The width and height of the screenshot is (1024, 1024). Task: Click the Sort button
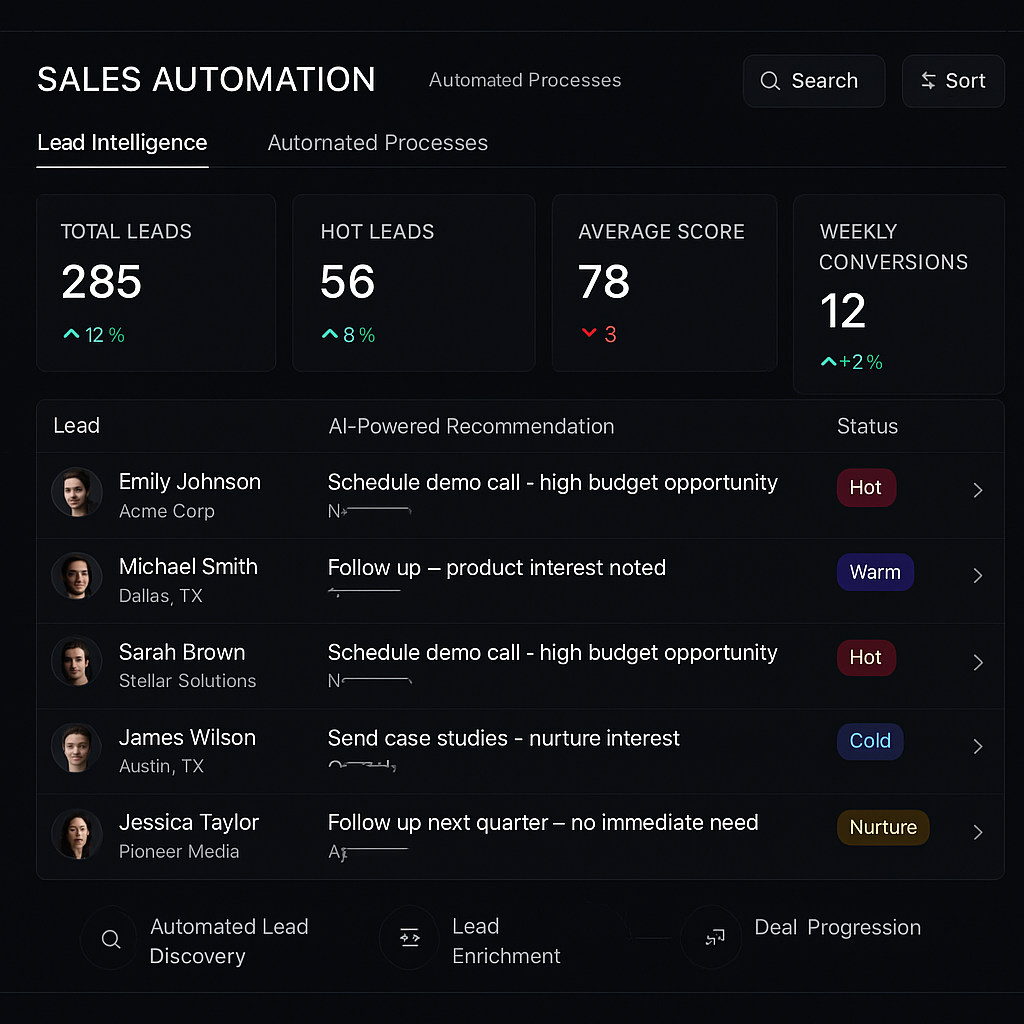click(x=952, y=81)
